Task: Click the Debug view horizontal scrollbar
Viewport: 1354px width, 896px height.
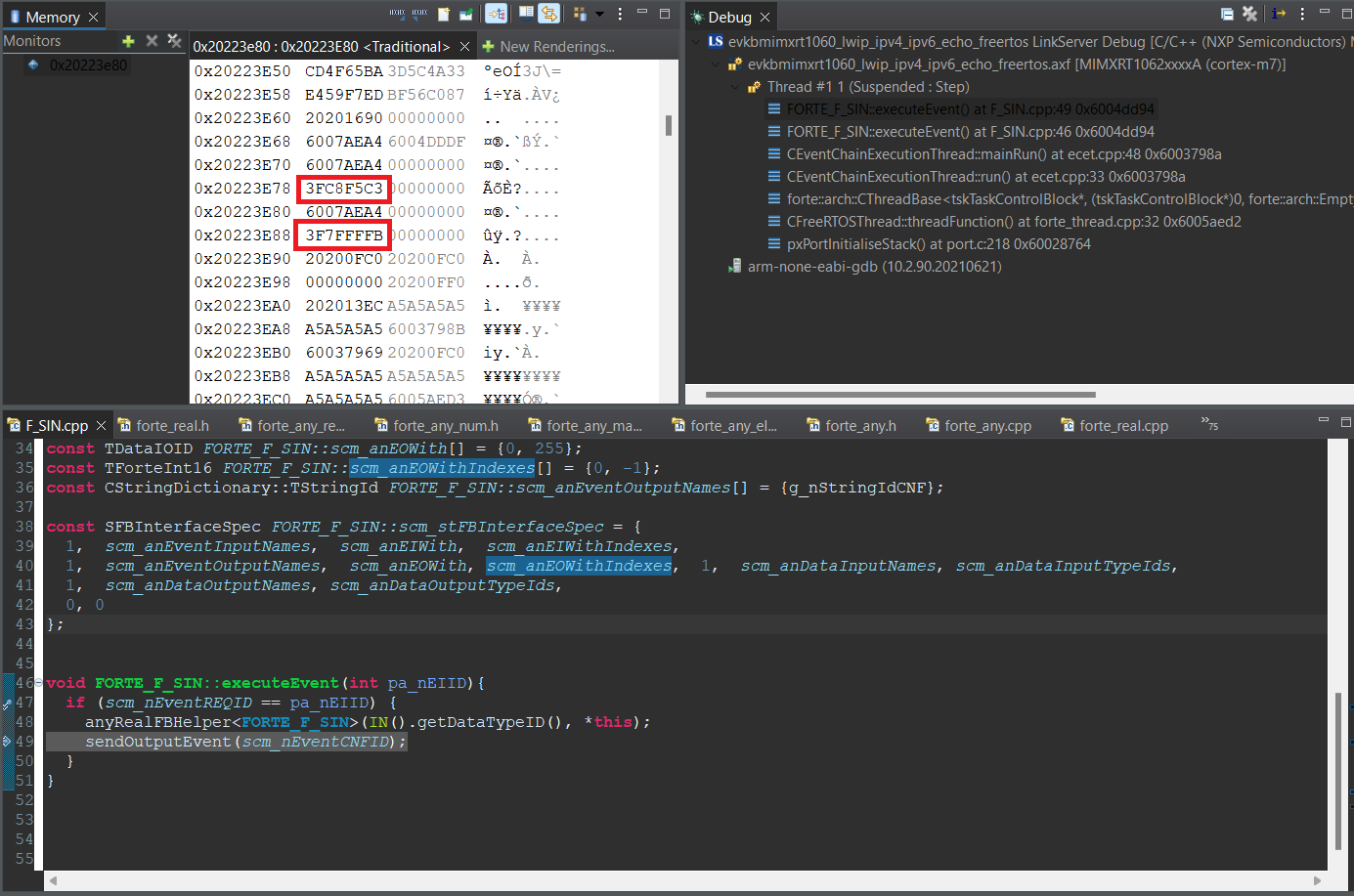Action: click(x=900, y=395)
